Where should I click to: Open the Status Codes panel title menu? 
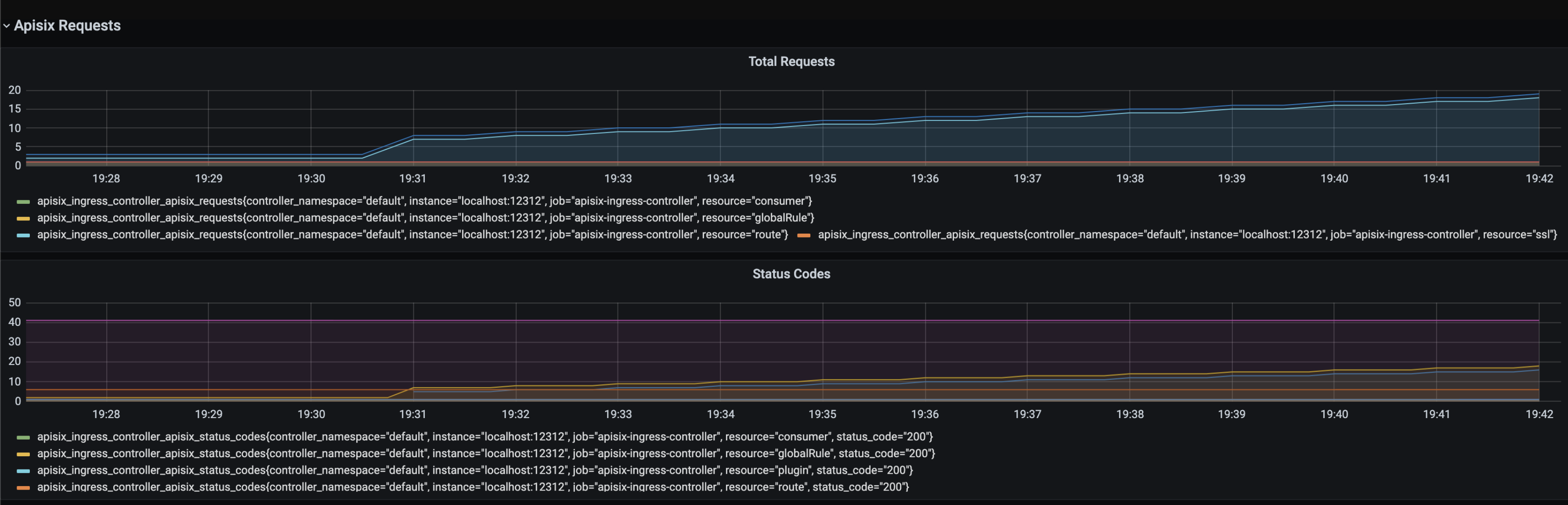coord(791,274)
